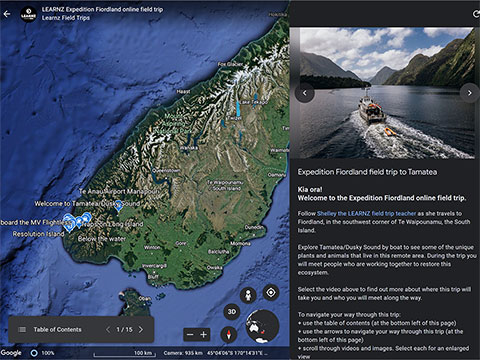Show previous image in the photo carousel
The image size is (480, 360).
click(304, 93)
